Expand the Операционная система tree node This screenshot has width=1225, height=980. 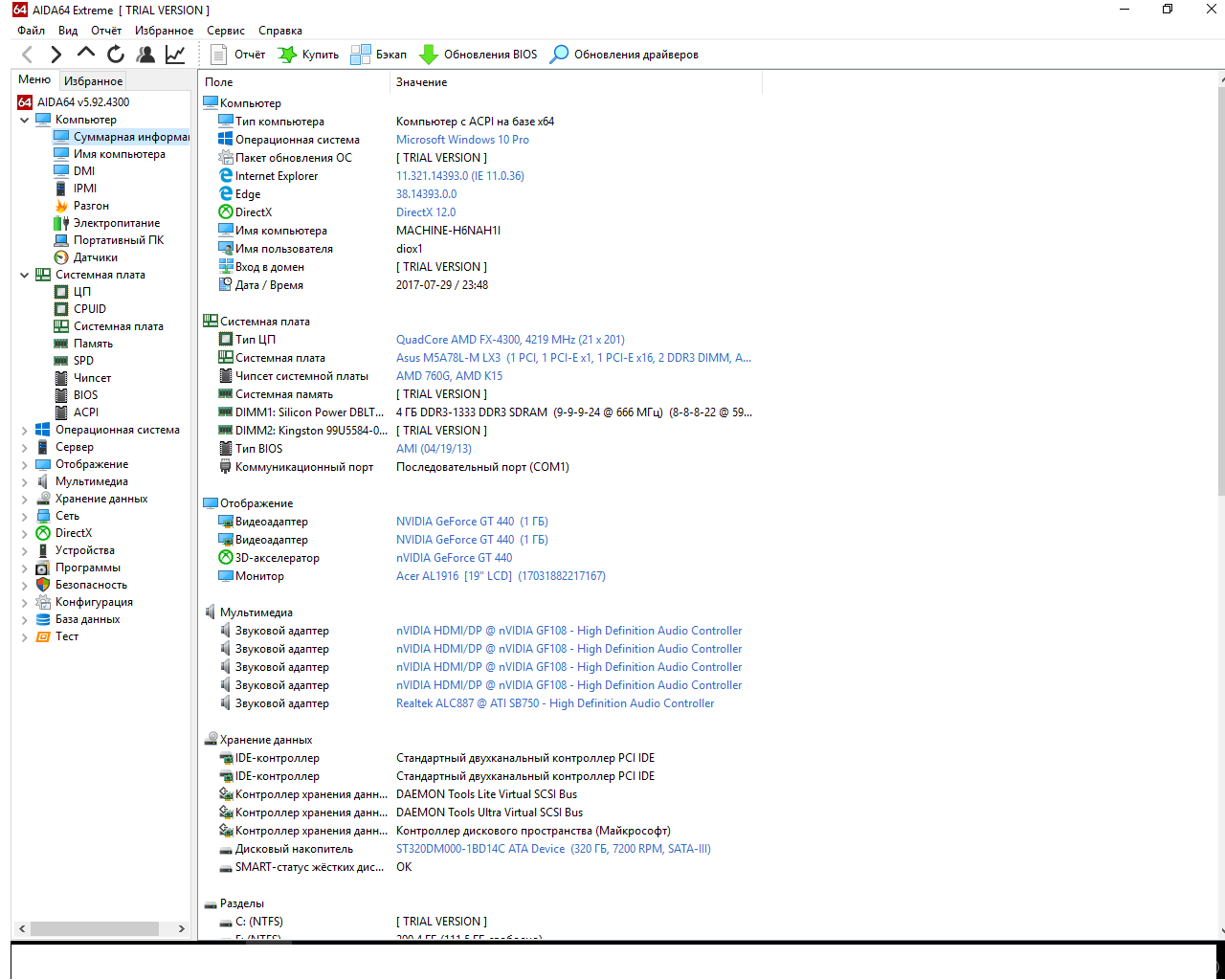tap(25, 430)
